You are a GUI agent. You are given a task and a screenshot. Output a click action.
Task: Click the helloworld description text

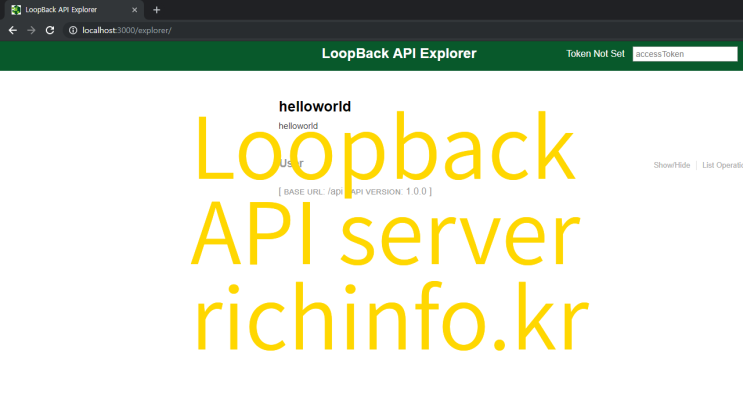298,126
